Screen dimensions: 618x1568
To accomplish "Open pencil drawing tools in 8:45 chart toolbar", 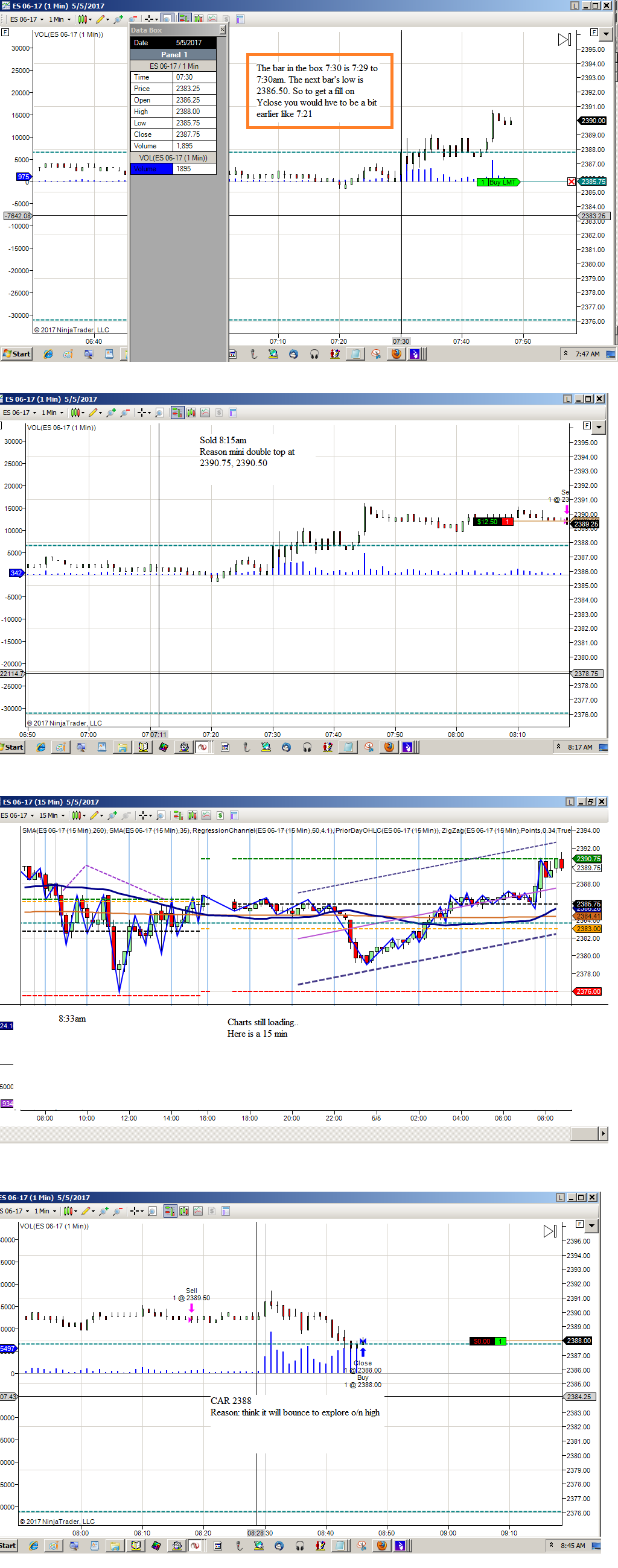I will (x=88, y=1212).
